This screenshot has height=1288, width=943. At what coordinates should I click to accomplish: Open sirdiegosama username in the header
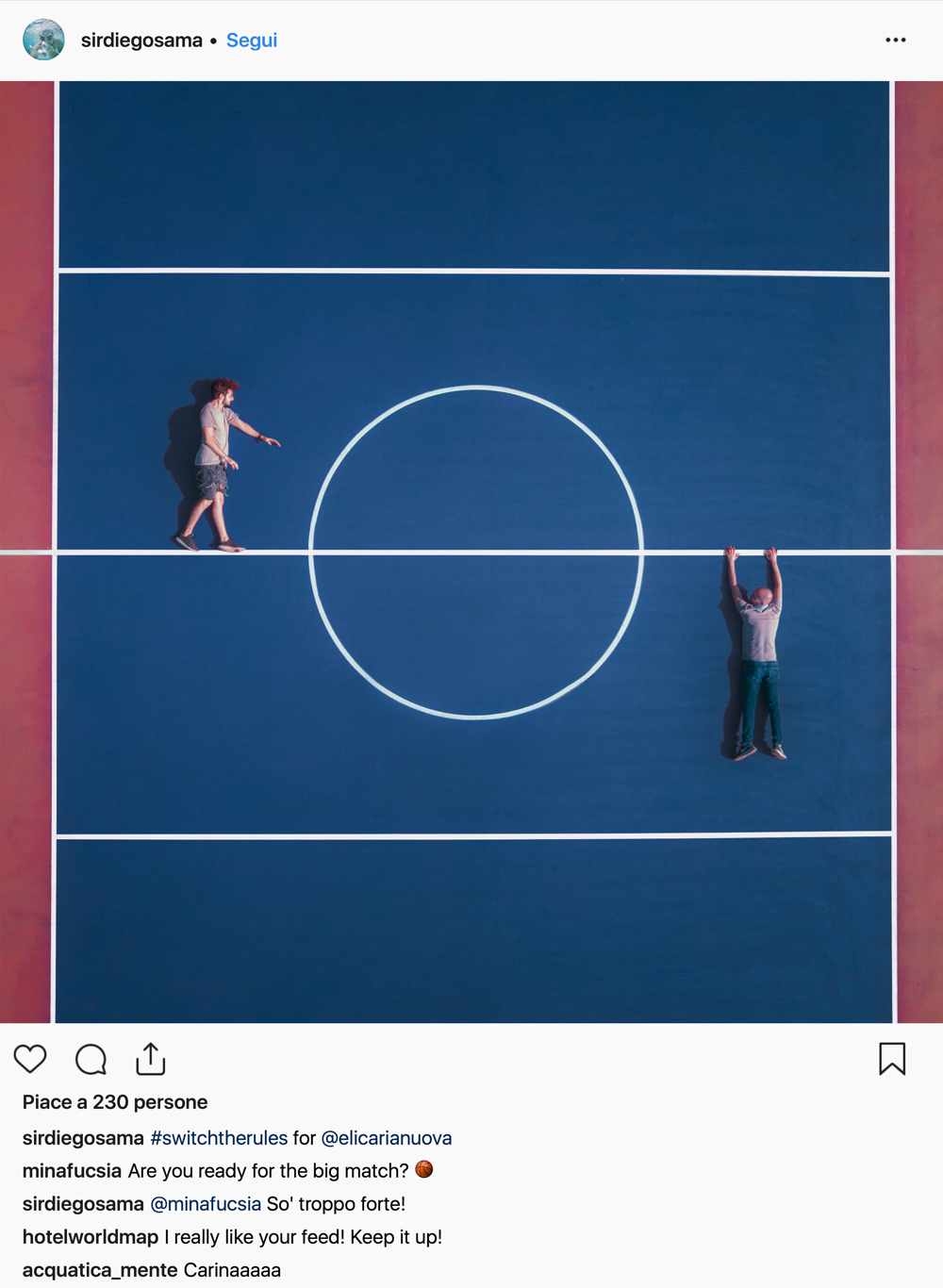[141, 41]
